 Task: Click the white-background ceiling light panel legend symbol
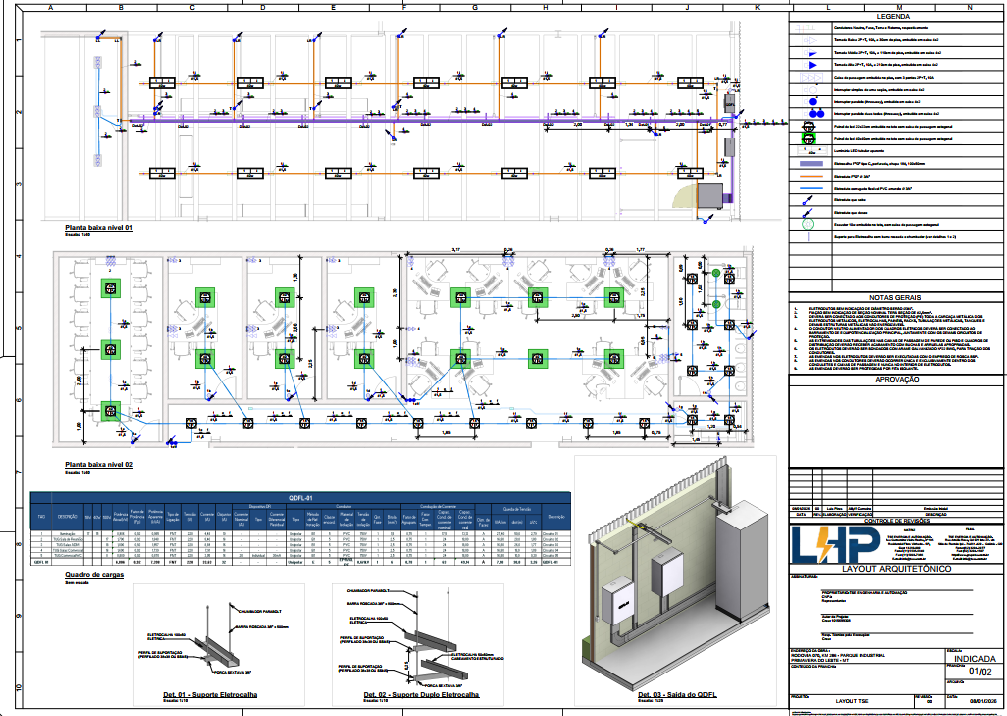pos(809,127)
